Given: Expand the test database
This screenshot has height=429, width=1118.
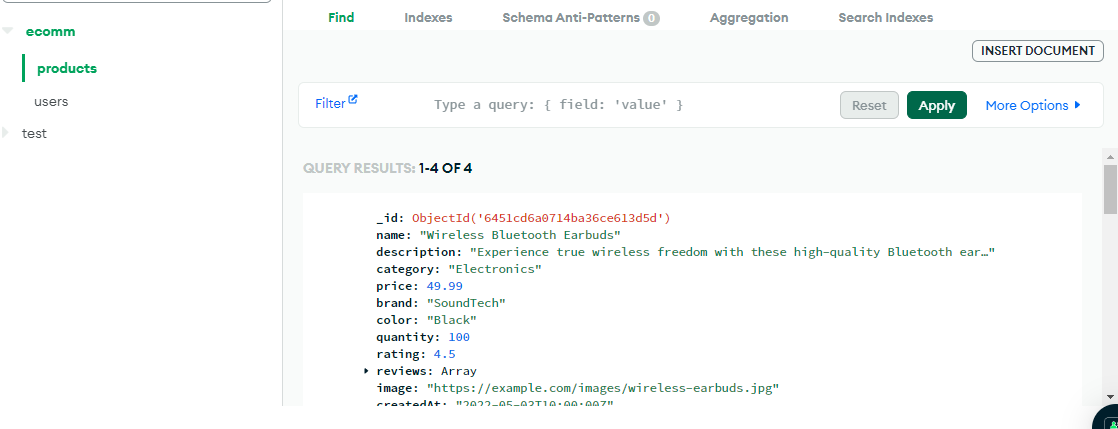Looking at the screenshot, I should (7, 133).
